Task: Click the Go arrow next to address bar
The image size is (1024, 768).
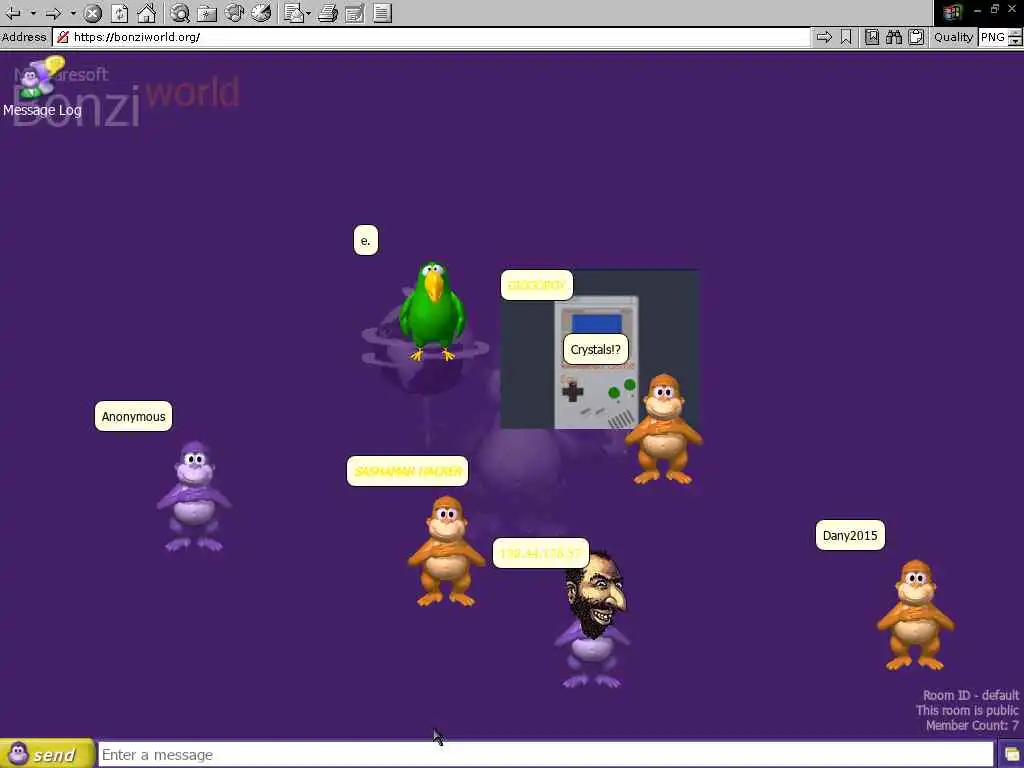Action: (x=824, y=37)
